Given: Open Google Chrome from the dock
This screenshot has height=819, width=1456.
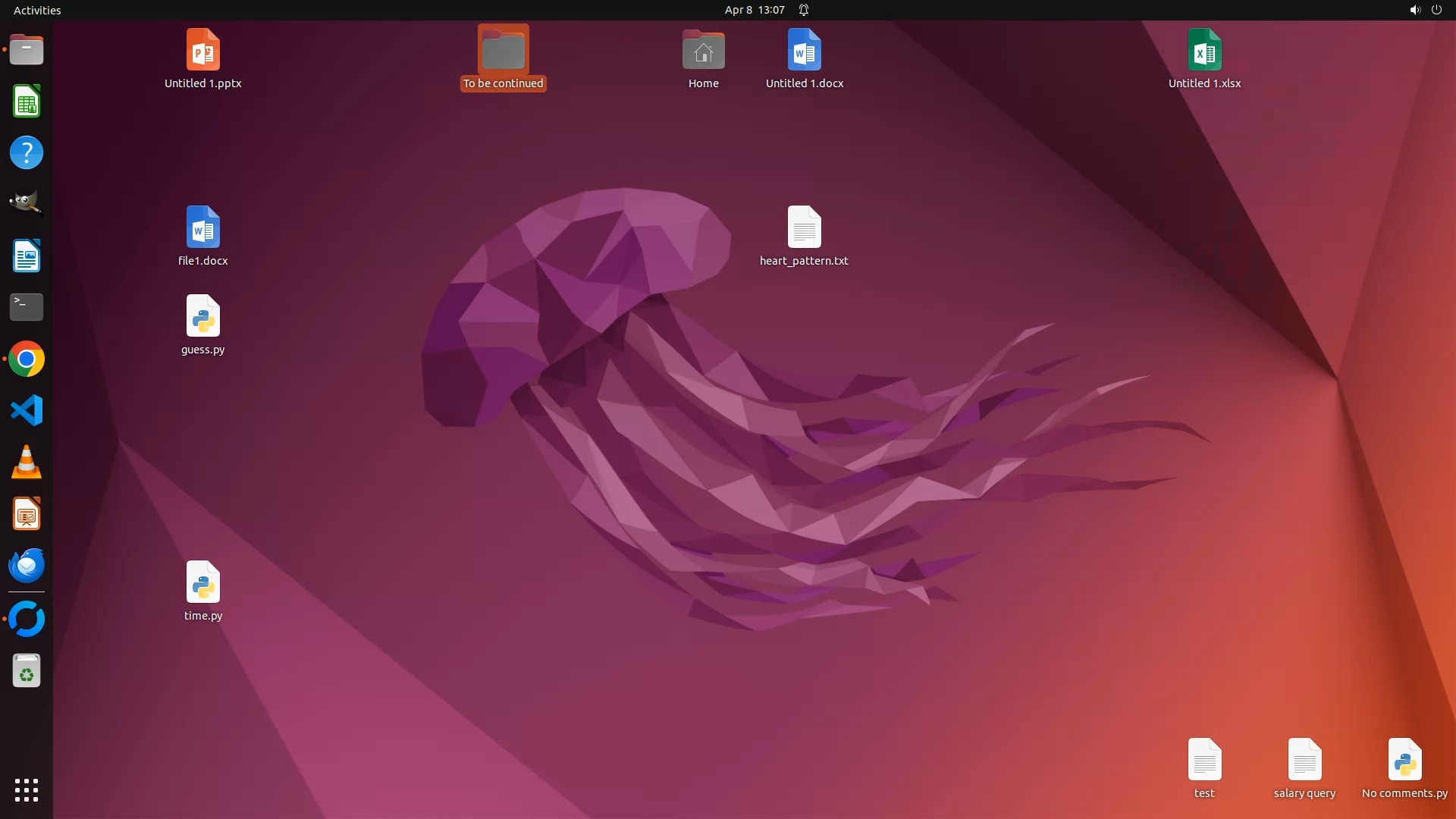Looking at the screenshot, I should click(27, 359).
